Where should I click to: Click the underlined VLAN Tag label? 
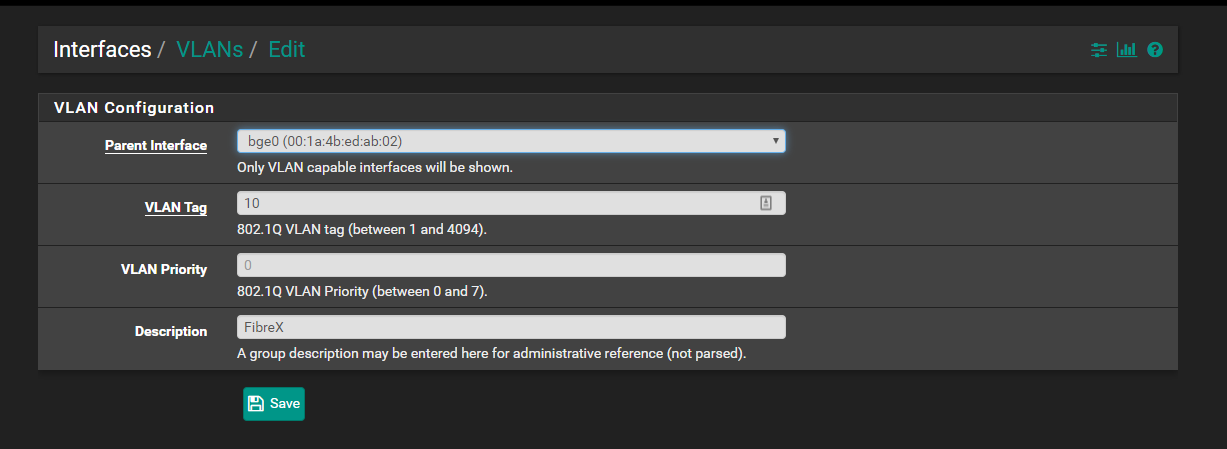[176, 208]
